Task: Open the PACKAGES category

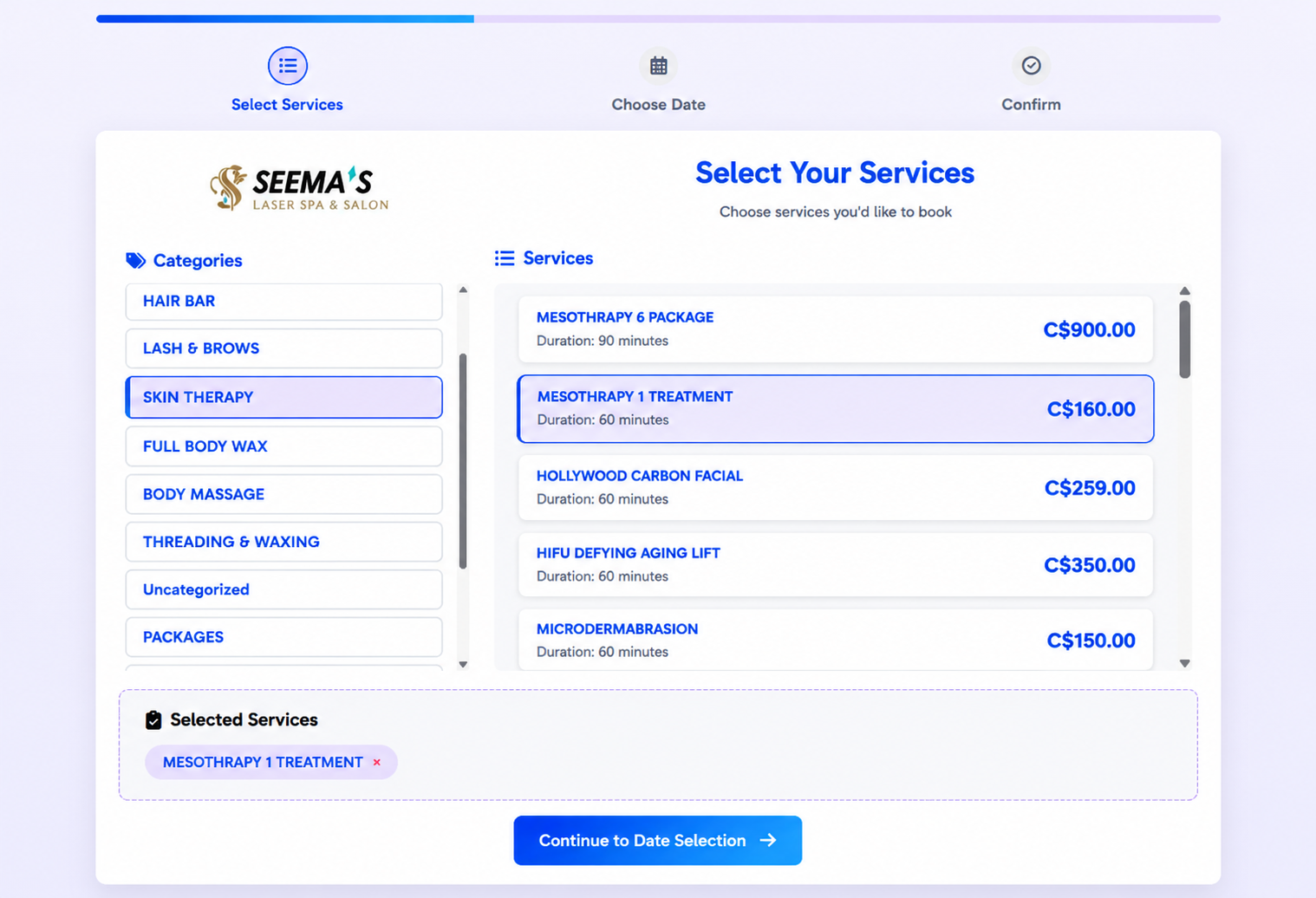Action: coord(284,637)
